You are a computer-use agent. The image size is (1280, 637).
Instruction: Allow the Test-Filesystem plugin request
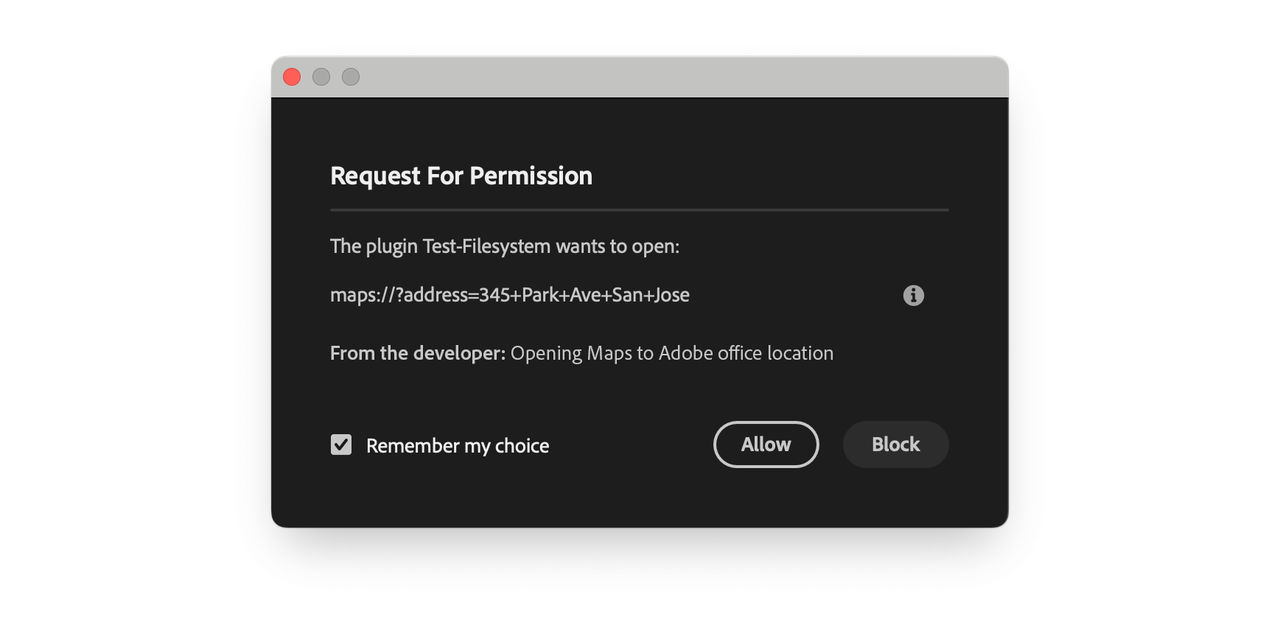(x=765, y=444)
